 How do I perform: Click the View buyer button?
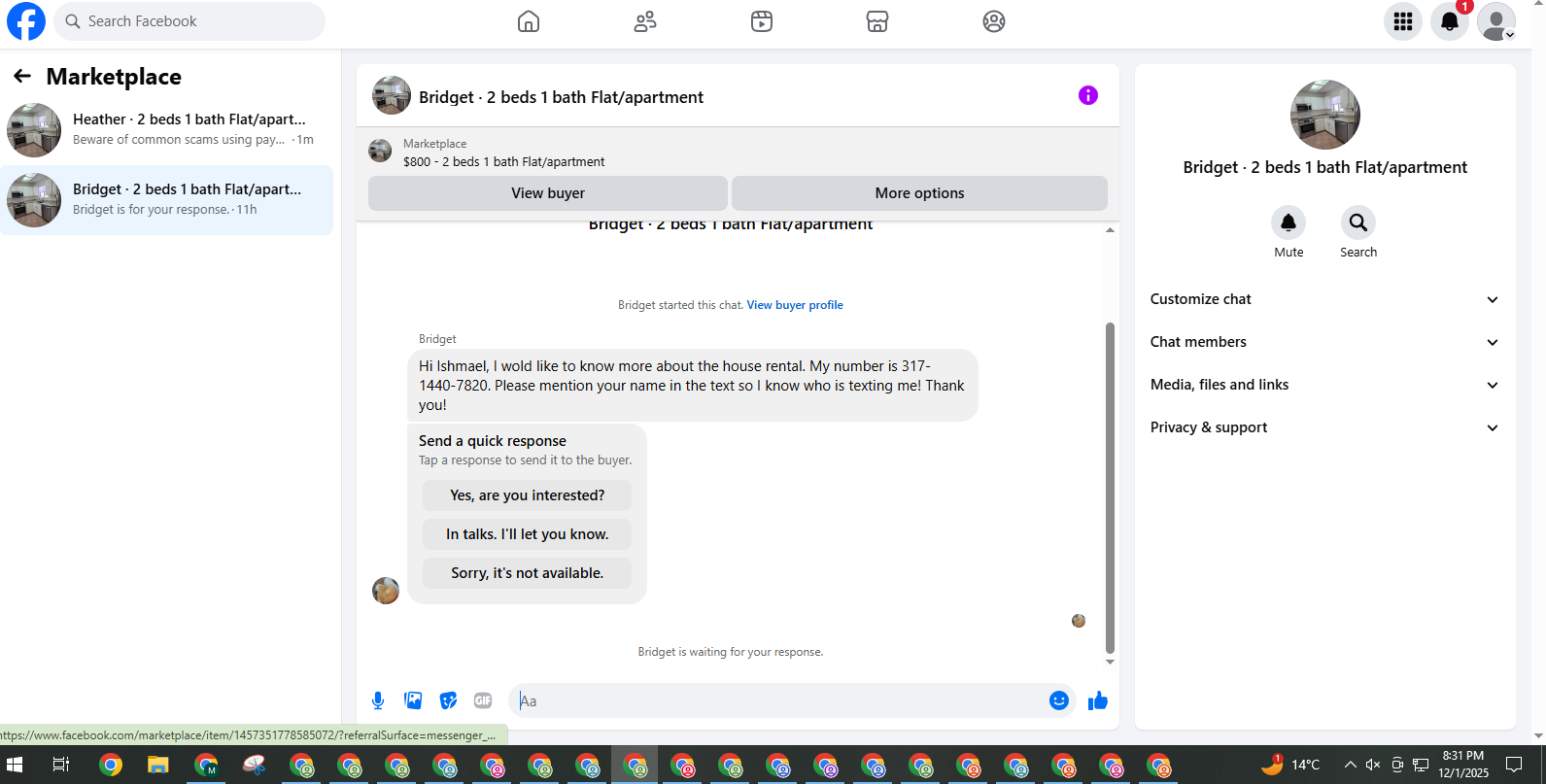(x=548, y=193)
